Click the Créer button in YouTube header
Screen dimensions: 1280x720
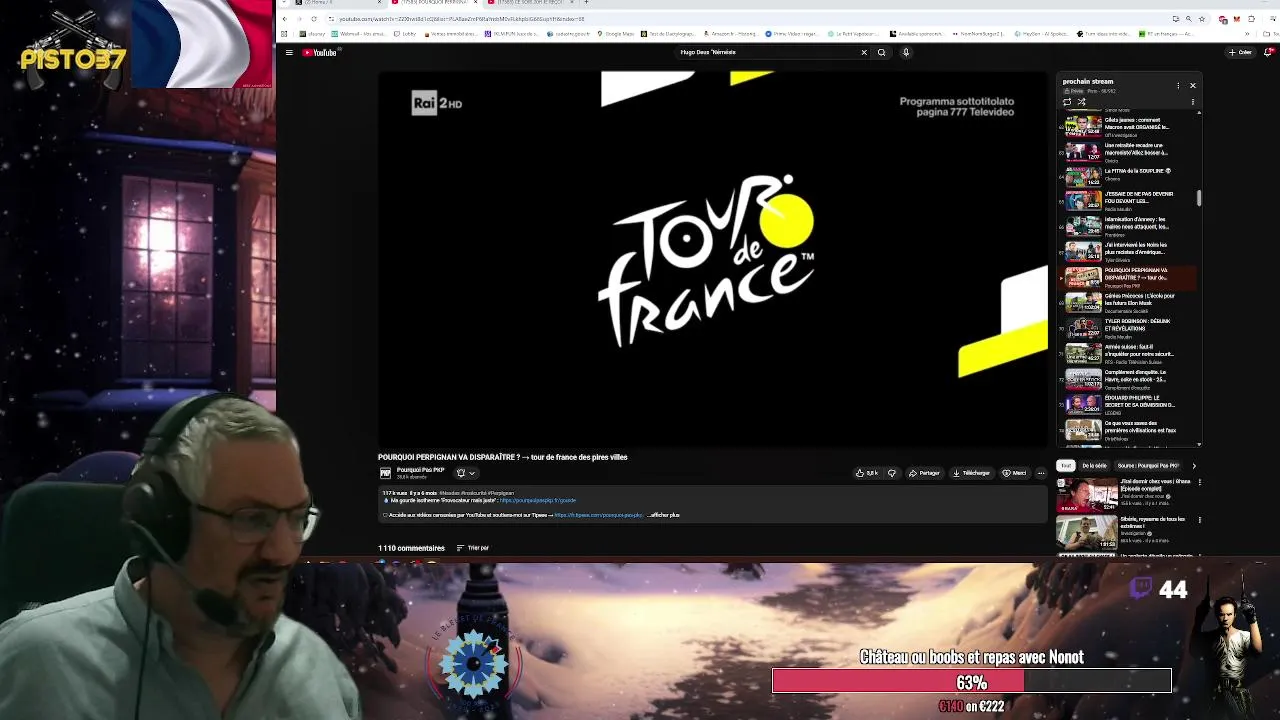[x=1242, y=52]
